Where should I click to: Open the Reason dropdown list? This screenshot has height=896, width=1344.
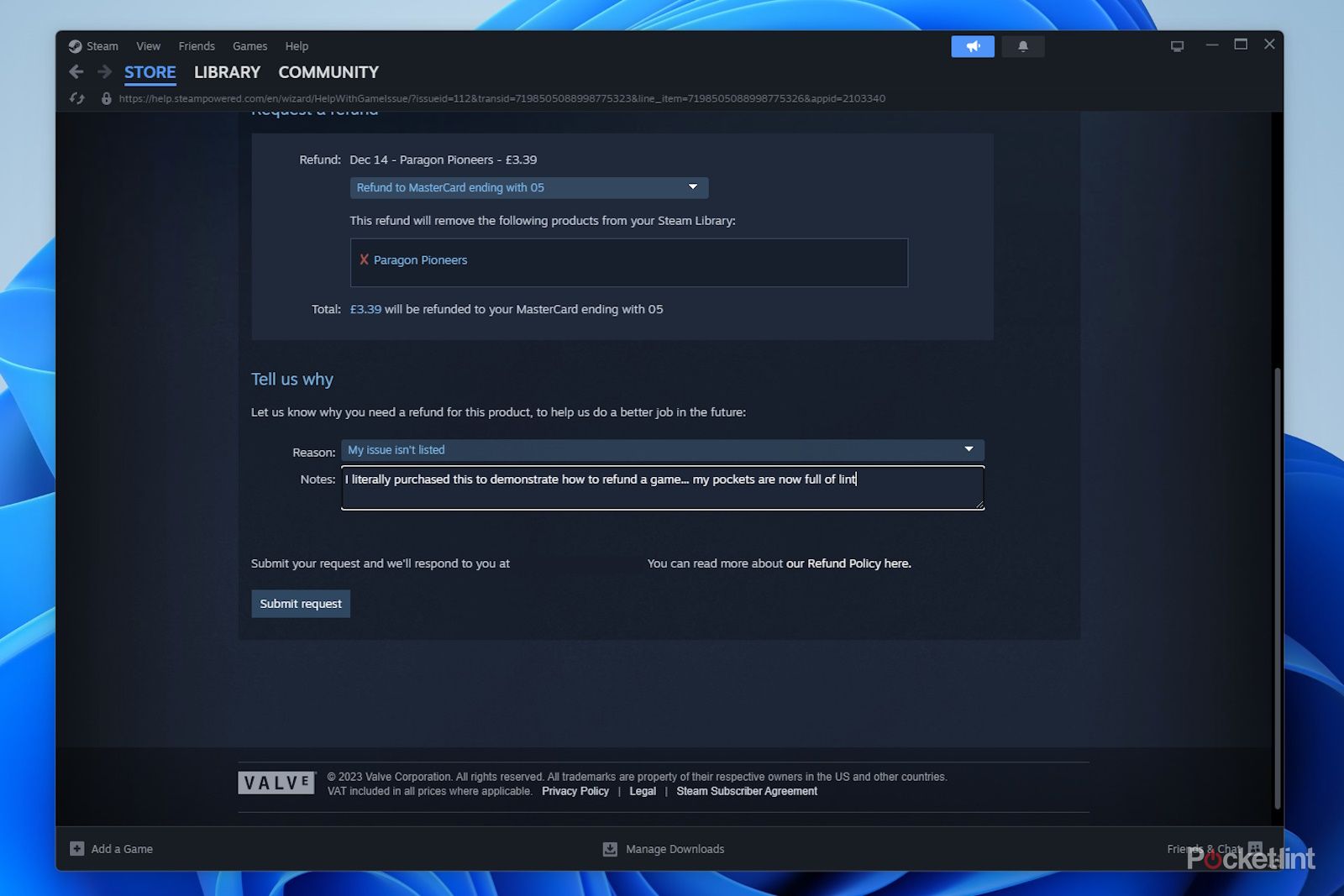pos(662,450)
